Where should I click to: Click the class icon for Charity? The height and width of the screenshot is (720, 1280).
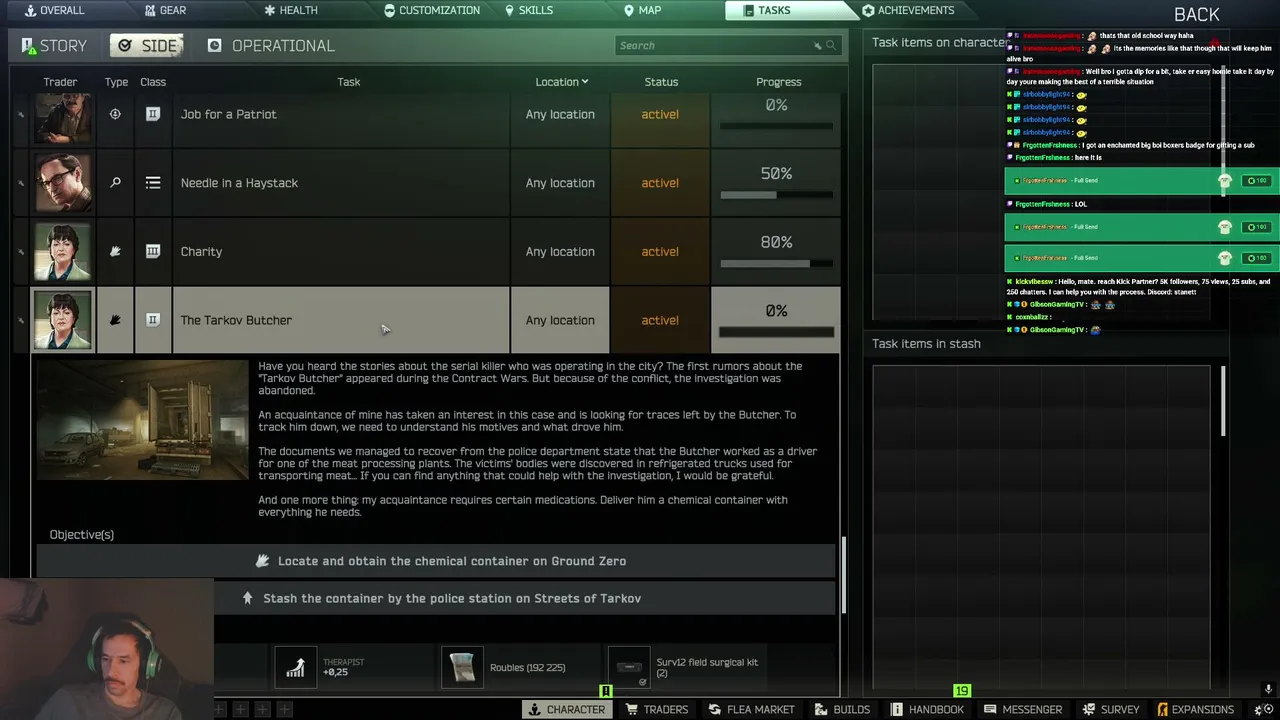153,252
